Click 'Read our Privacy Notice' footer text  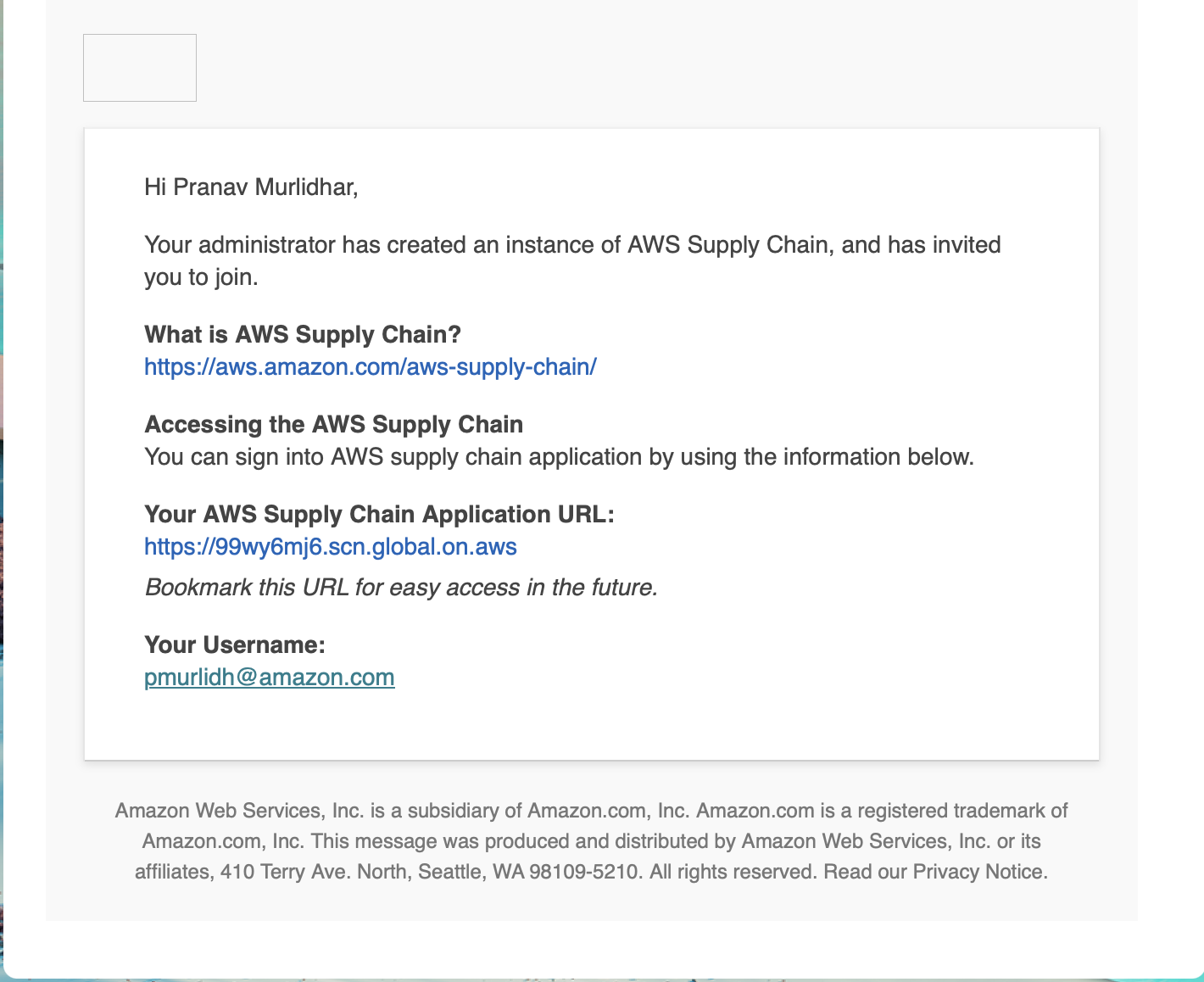936,872
